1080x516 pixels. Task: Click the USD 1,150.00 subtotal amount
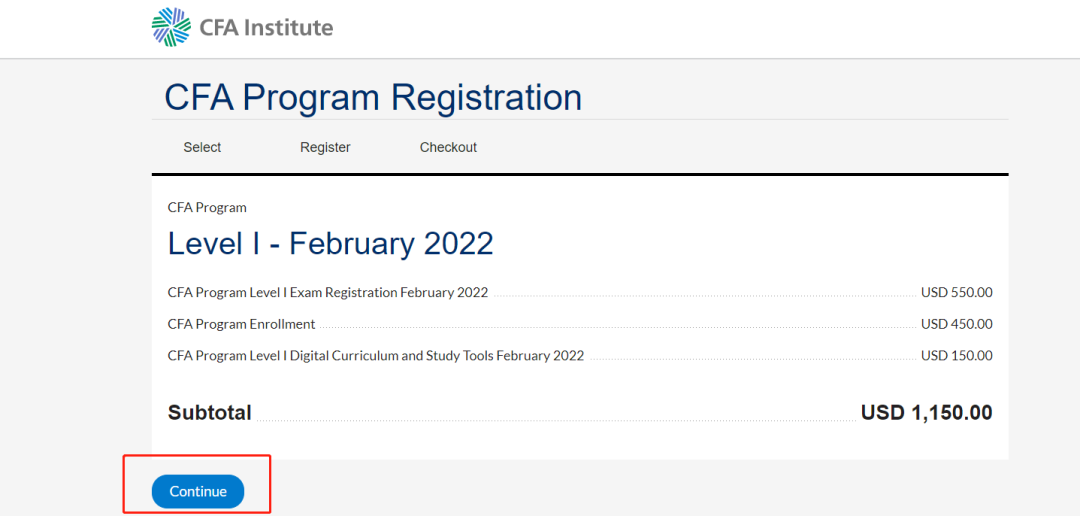coord(926,413)
